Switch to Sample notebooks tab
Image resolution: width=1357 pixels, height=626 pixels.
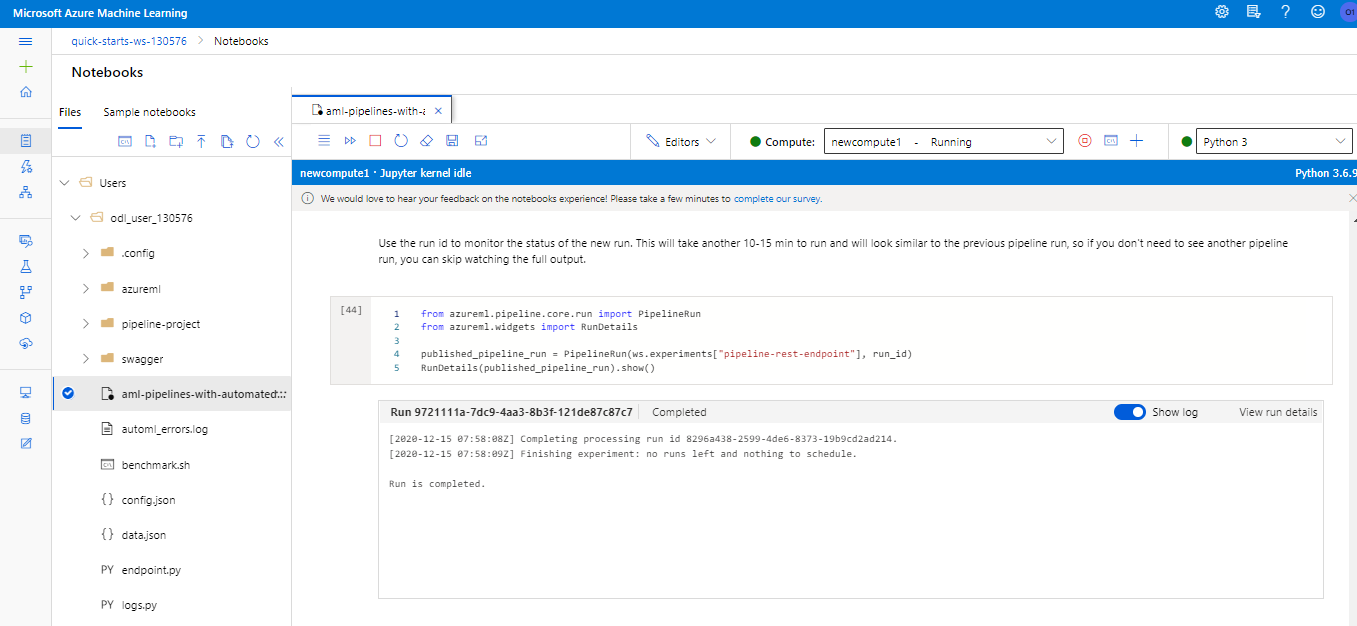(x=150, y=112)
